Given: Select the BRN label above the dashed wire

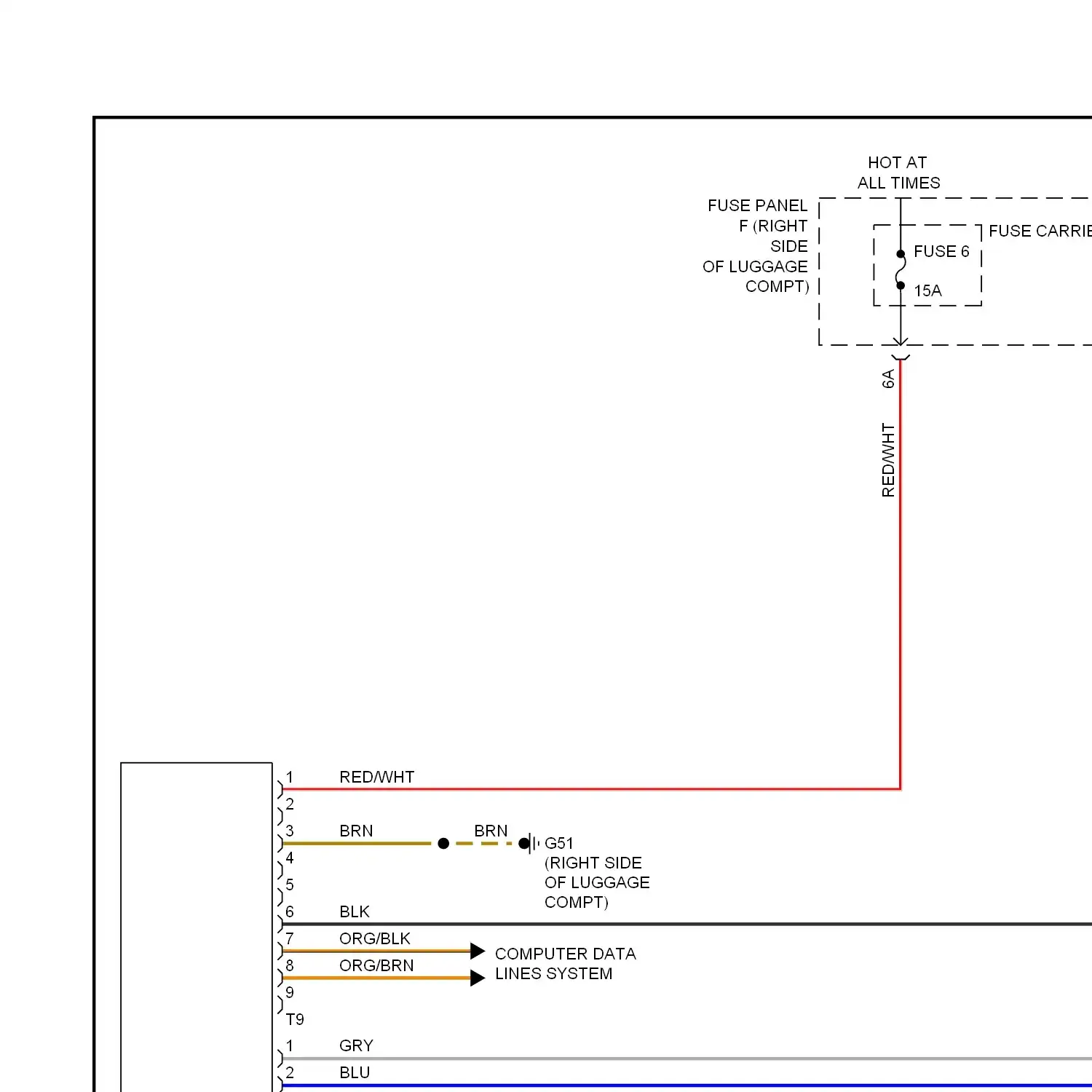Looking at the screenshot, I should tap(491, 831).
